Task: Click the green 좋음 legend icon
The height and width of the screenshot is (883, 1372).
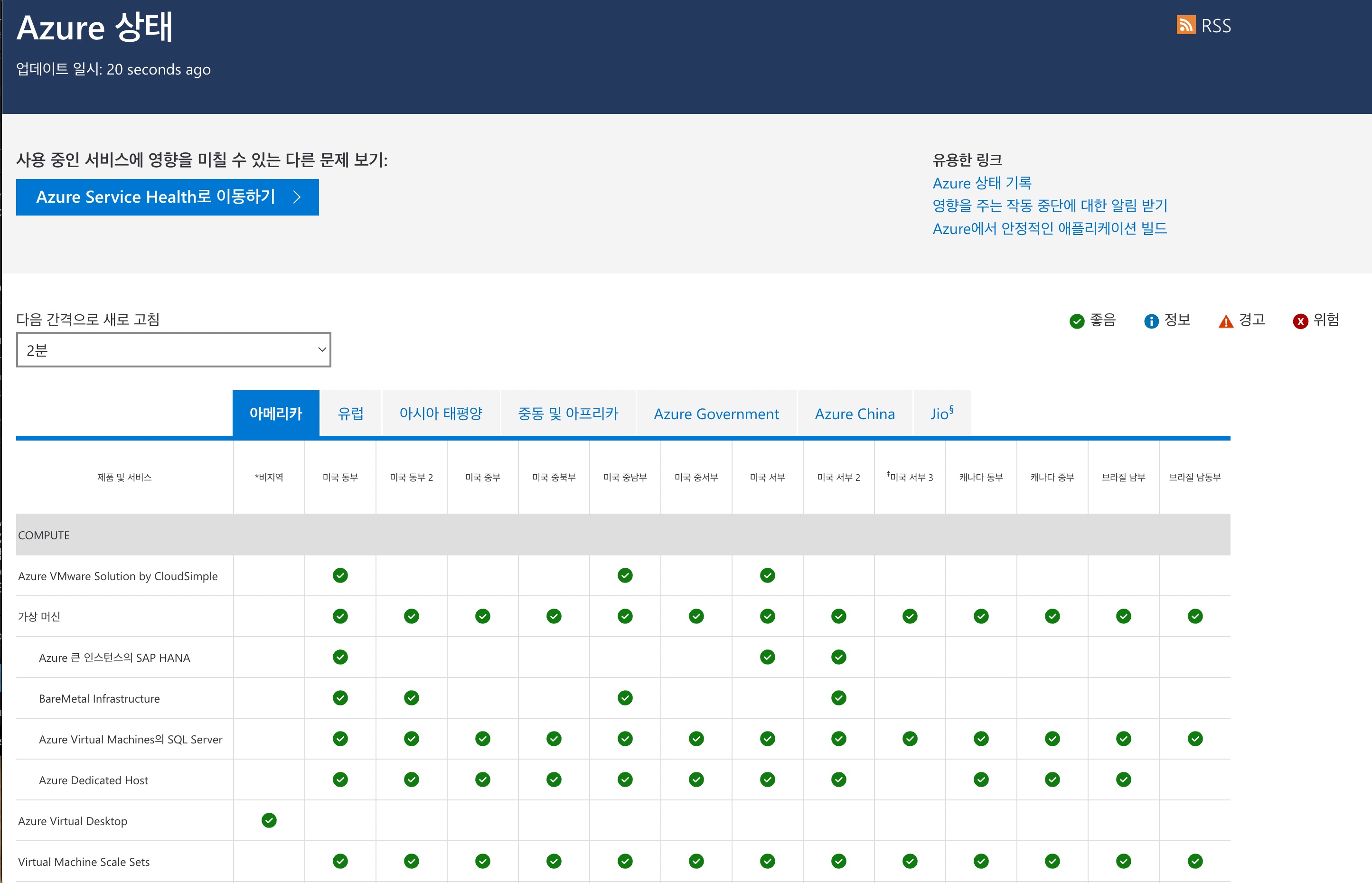Action: 1077,321
